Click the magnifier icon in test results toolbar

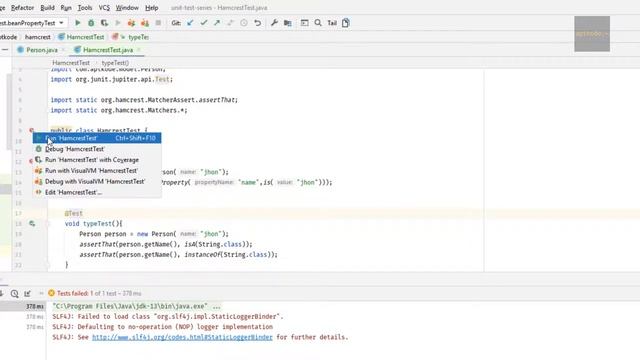coord(15,293)
